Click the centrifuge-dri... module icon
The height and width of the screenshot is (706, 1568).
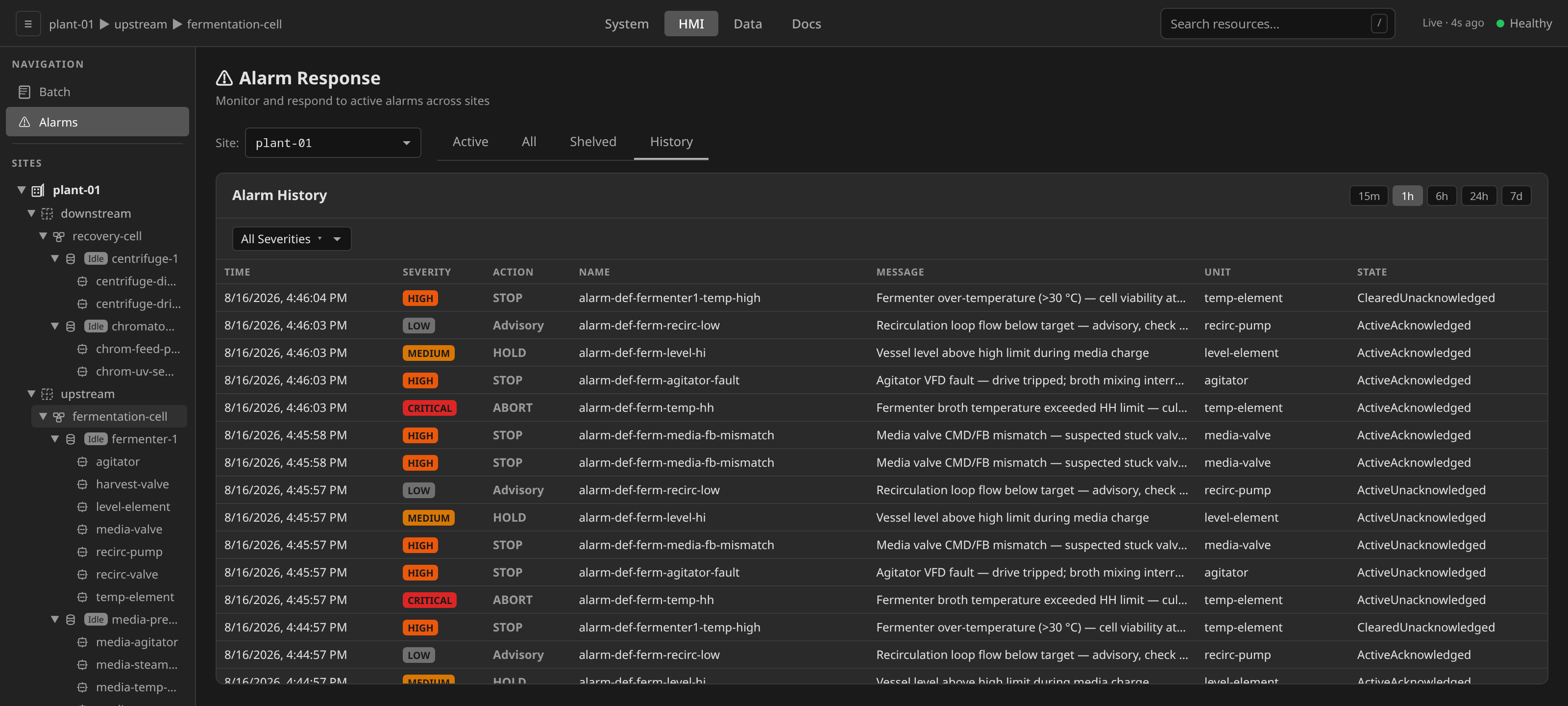pyautogui.click(x=82, y=303)
